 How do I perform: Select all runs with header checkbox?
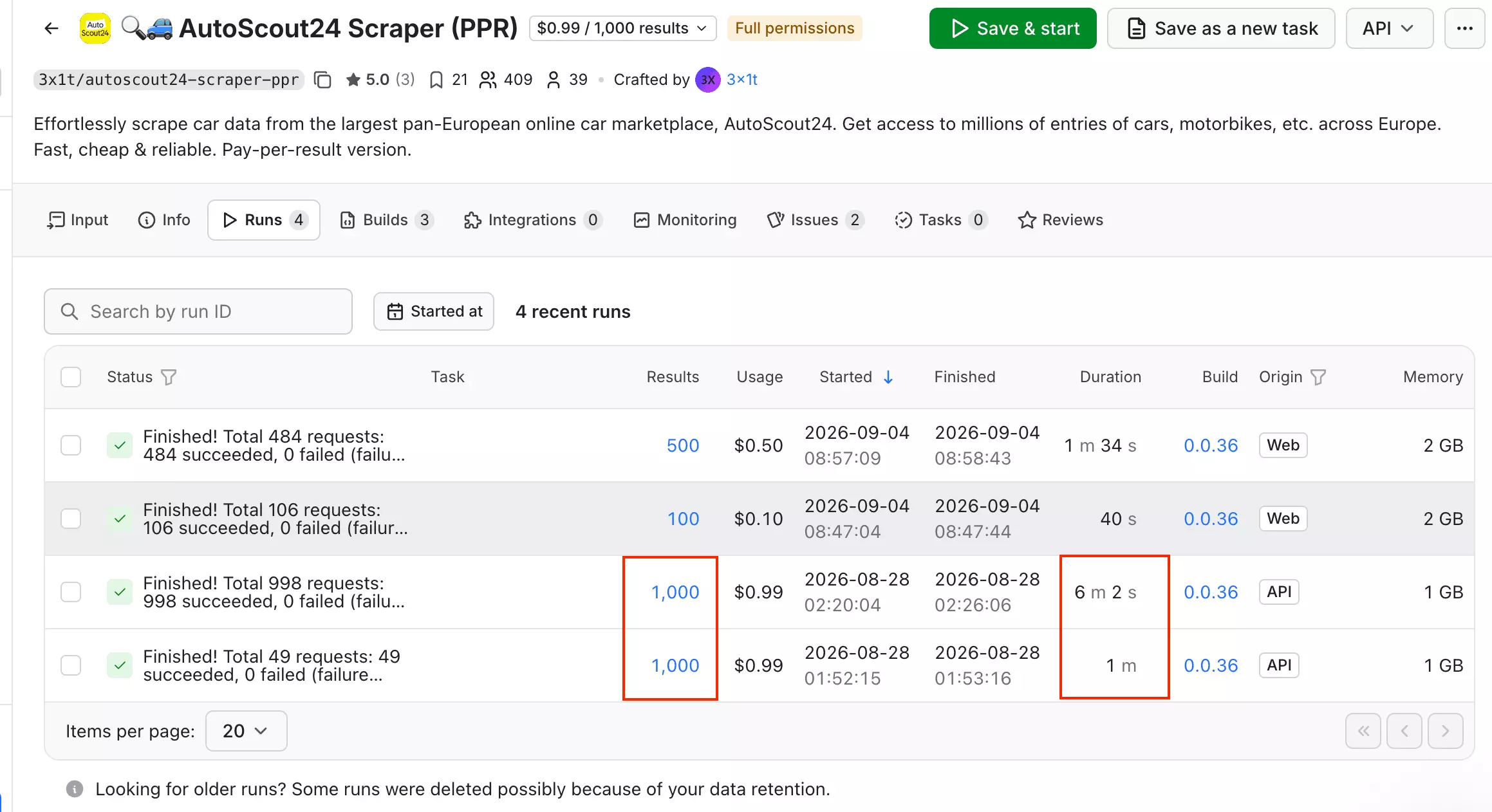pos(71,377)
